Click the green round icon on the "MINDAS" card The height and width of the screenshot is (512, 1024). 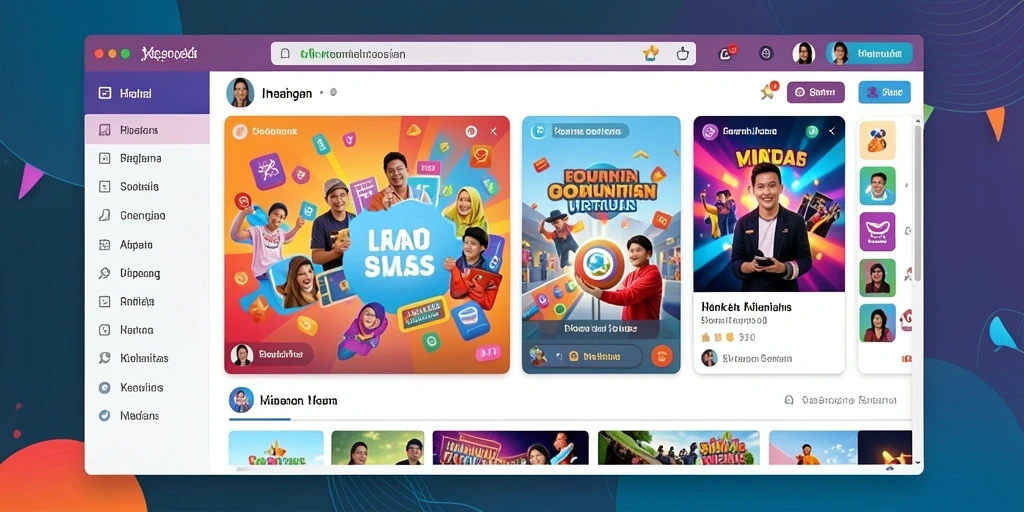(x=812, y=131)
